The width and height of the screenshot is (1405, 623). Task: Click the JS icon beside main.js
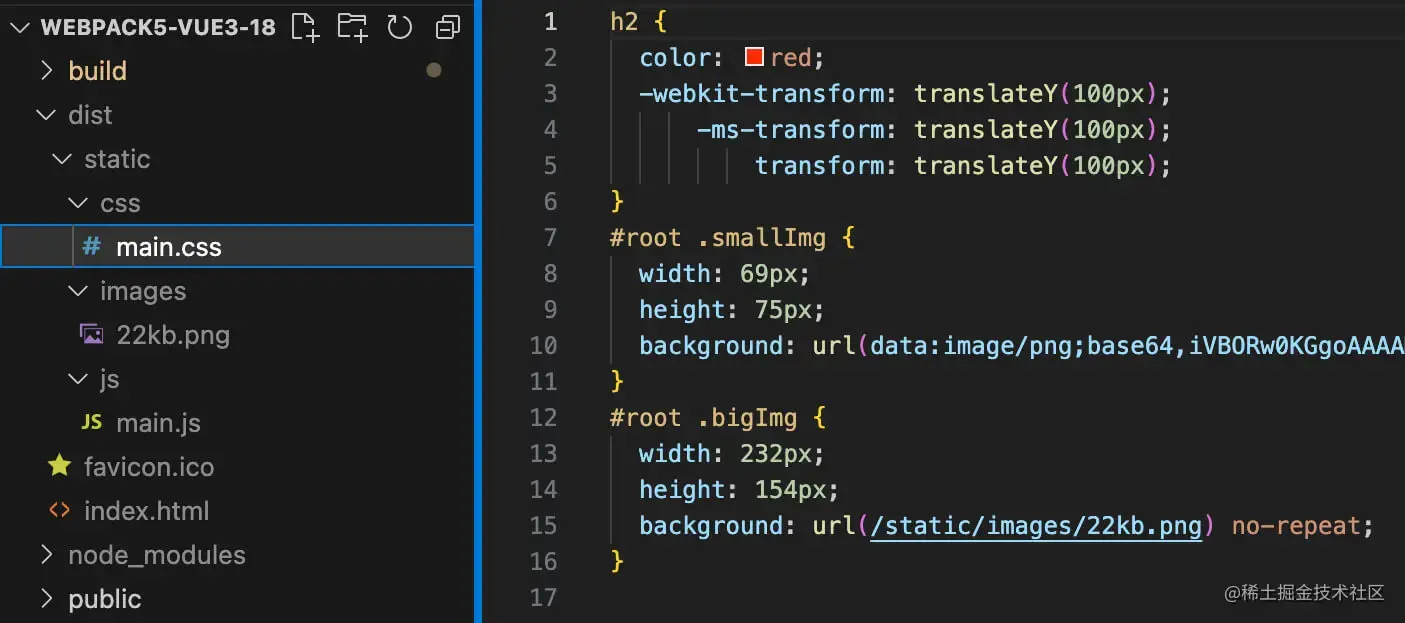point(91,422)
